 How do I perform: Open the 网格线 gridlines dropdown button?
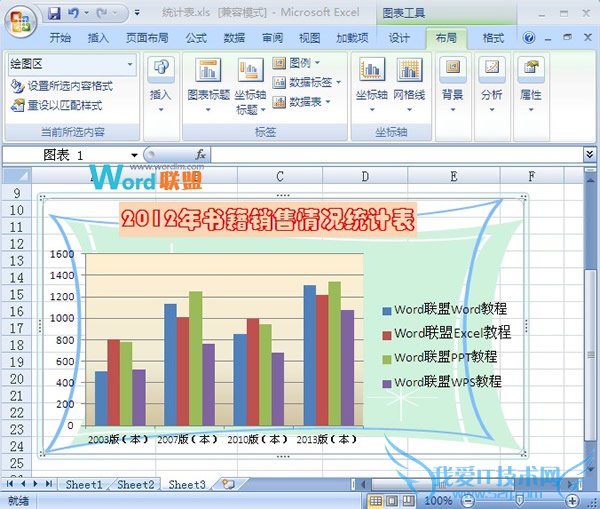point(409,85)
